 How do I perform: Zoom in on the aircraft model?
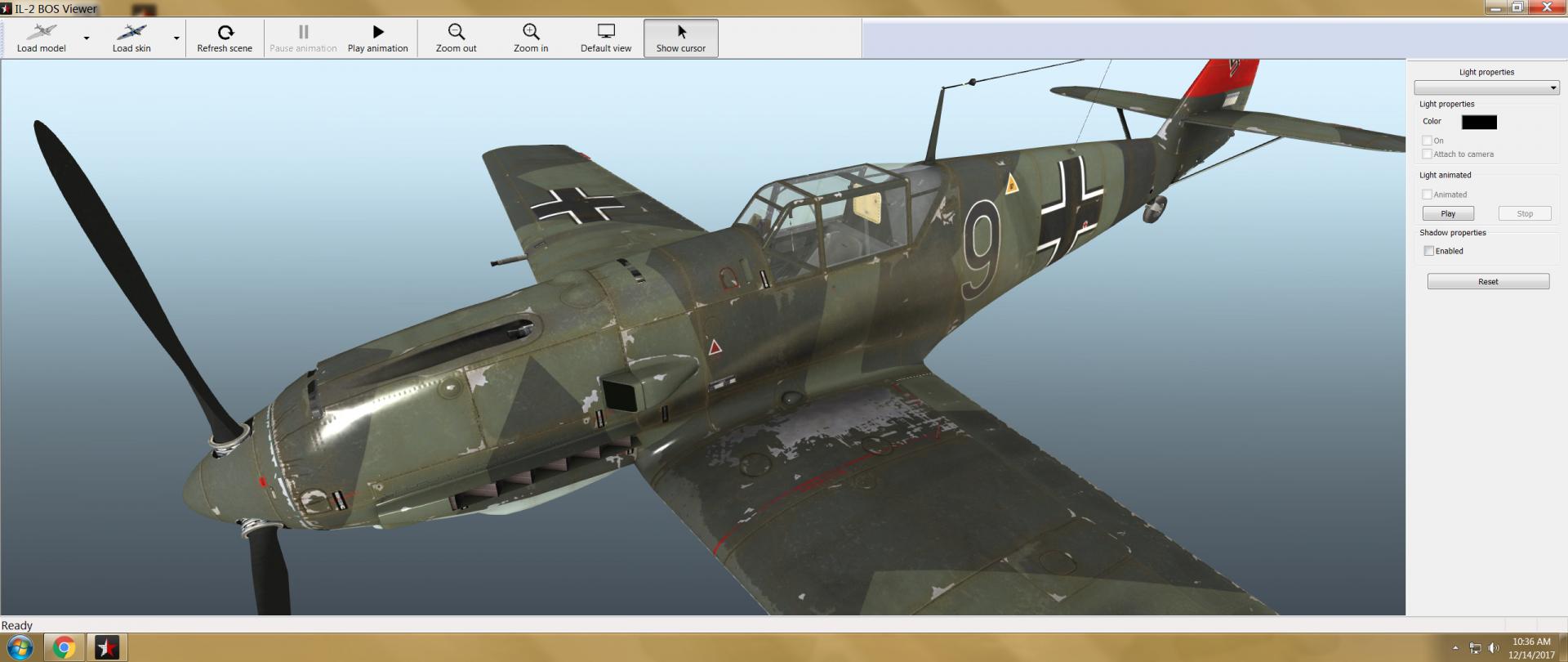tap(531, 38)
